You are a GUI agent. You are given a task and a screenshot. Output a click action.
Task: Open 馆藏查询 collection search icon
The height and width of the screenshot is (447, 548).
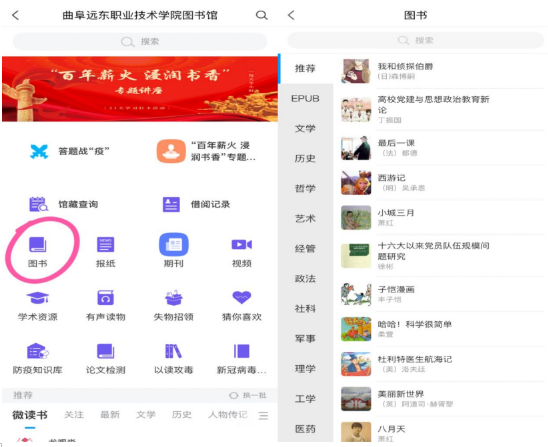38,204
